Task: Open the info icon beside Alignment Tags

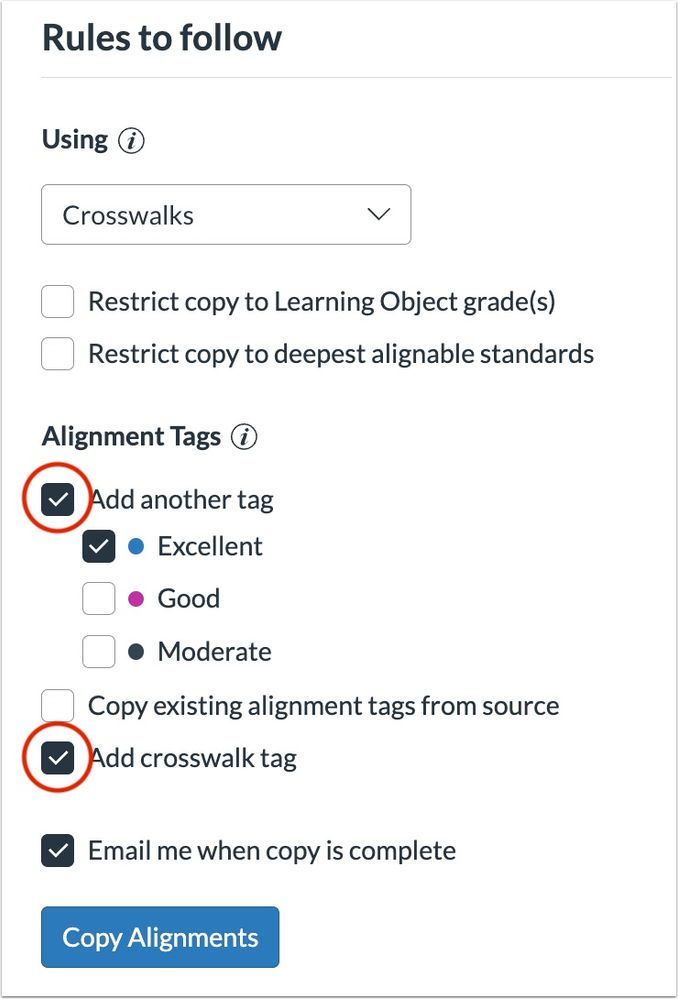Action: (x=244, y=438)
